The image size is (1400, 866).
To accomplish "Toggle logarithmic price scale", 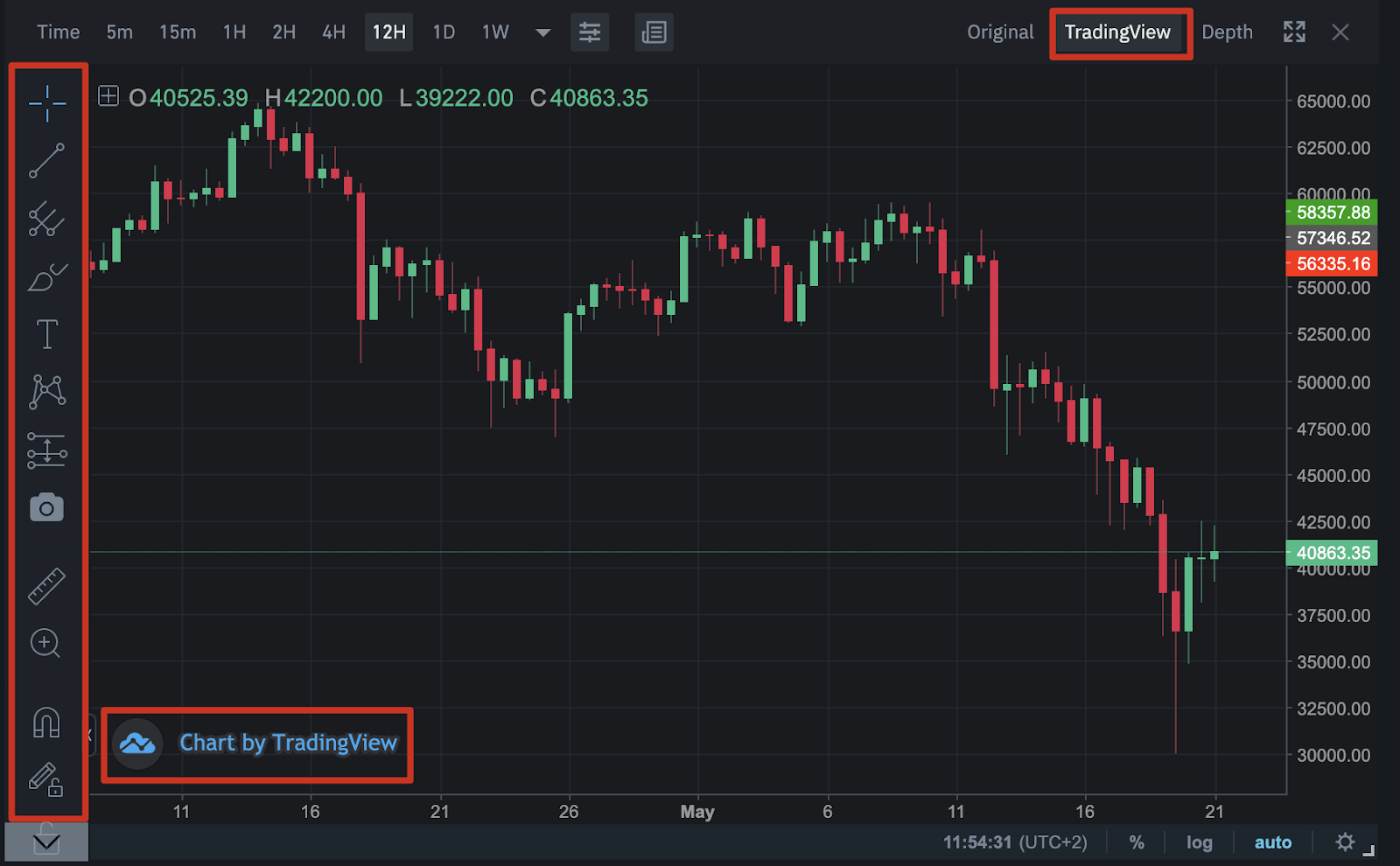I will point(1199,842).
